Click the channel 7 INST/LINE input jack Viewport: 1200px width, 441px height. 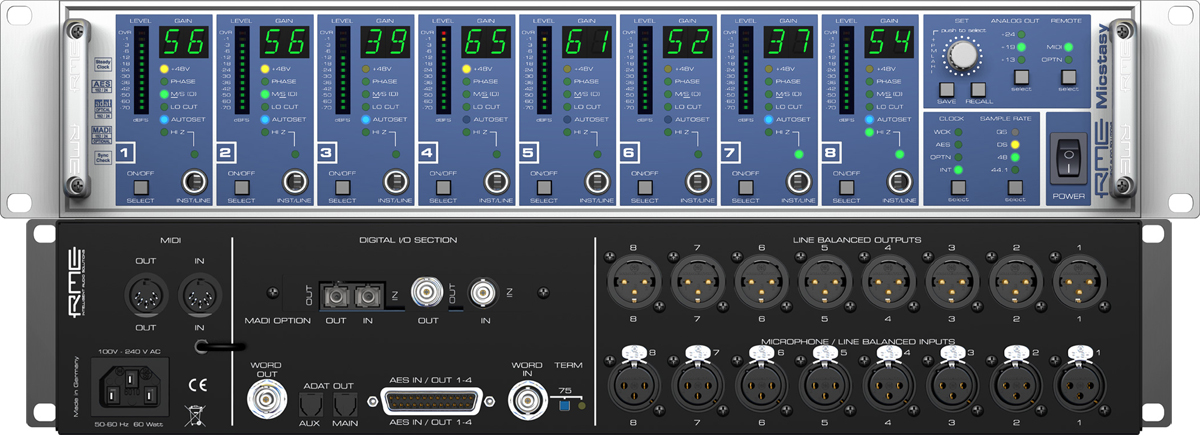(796, 183)
